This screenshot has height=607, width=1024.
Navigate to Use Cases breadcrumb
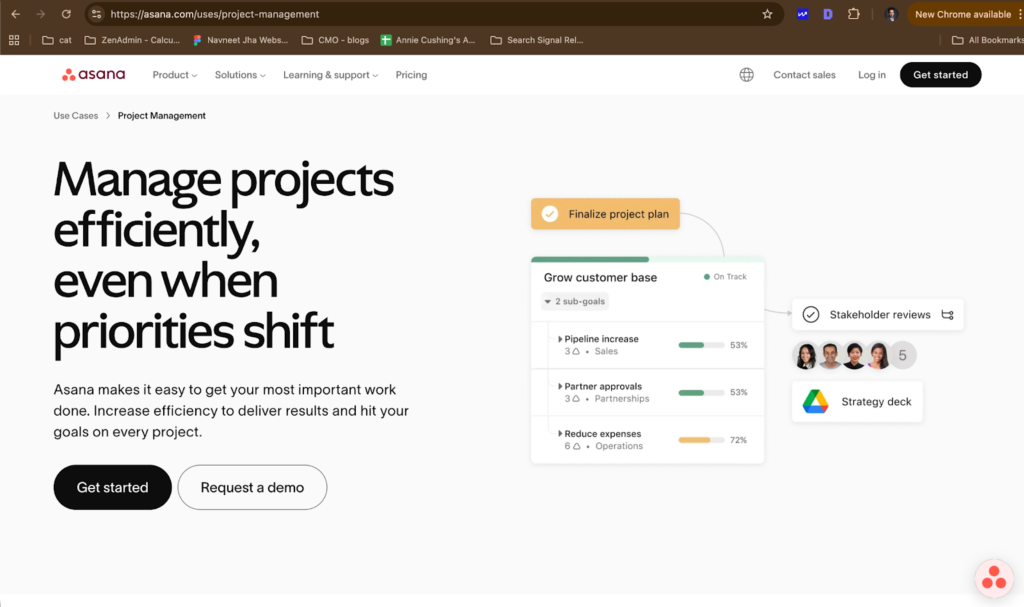(x=76, y=116)
